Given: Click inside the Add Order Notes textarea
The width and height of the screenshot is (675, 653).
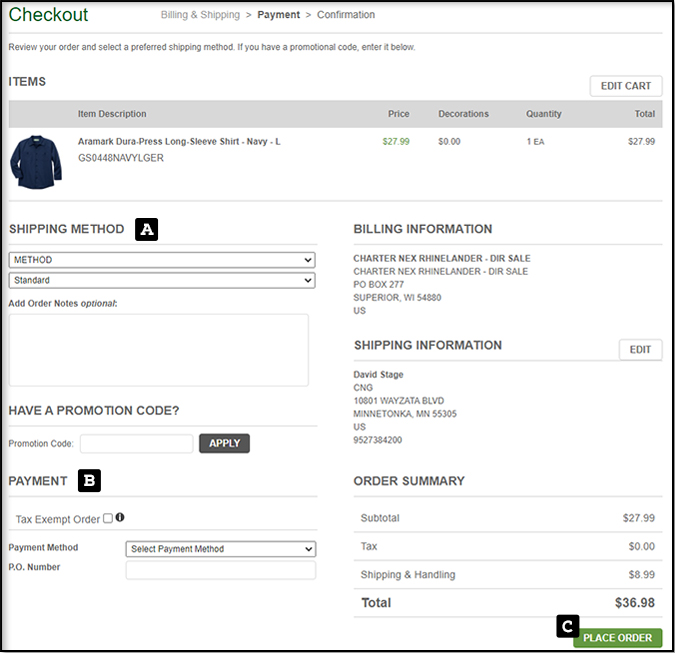Looking at the screenshot, I should pyautogui.click(x=158, y=350).
